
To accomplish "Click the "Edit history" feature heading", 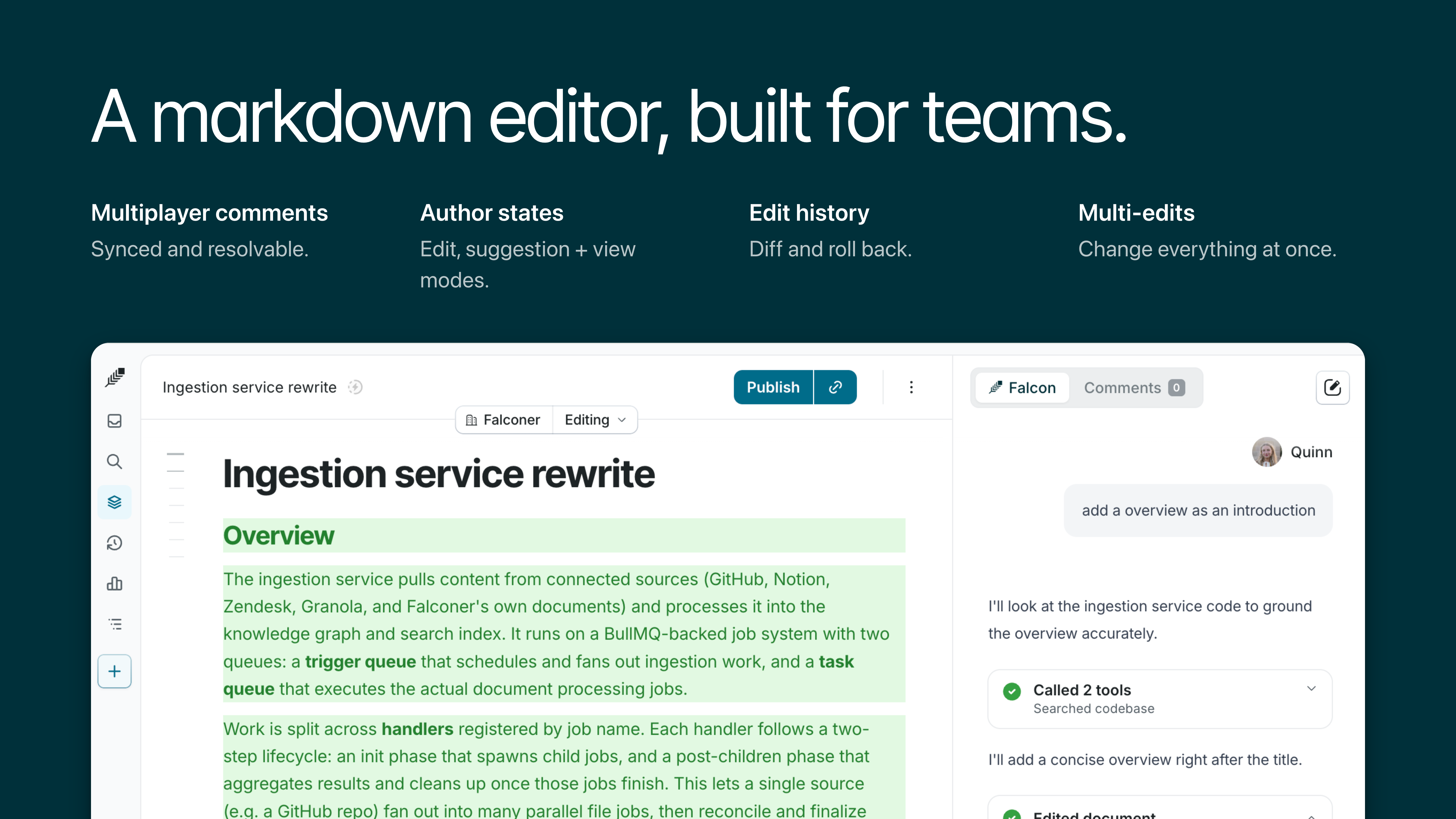I will point(809,213).
